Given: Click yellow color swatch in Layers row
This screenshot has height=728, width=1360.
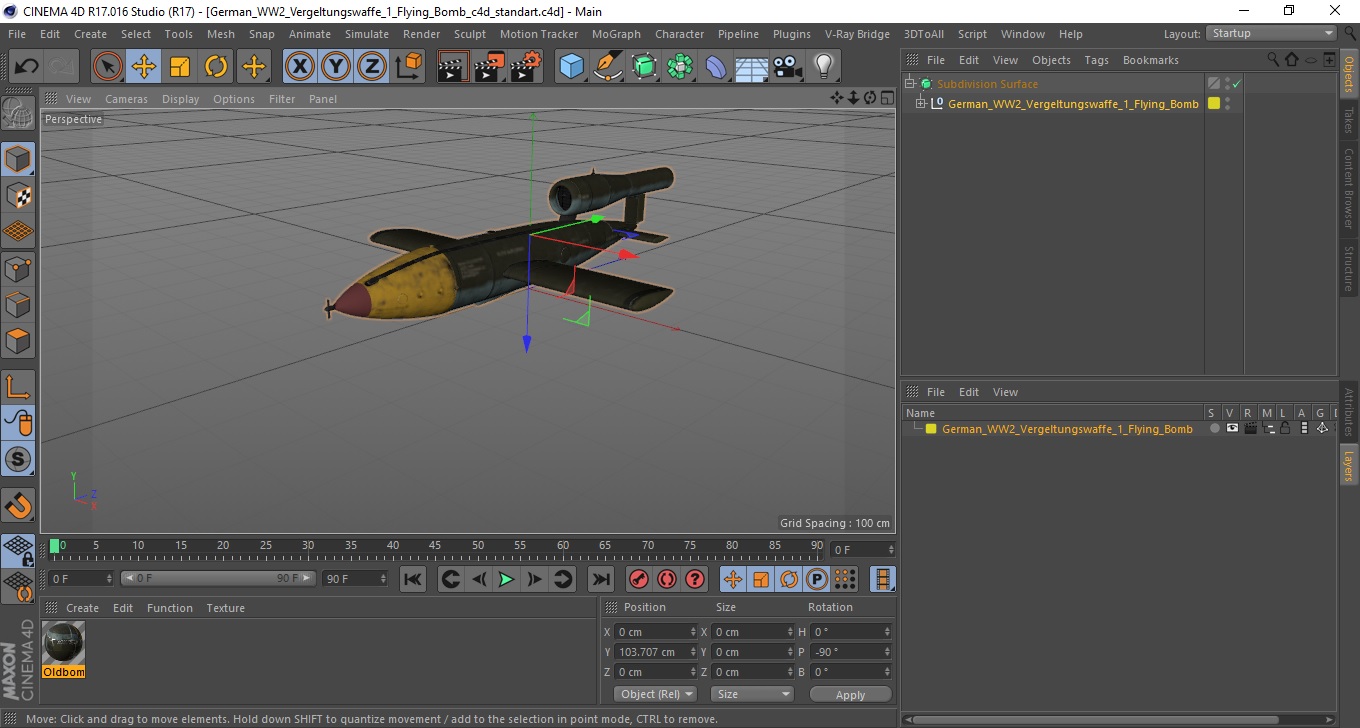Looking at the screenshot, I should [x=931, y=429].
